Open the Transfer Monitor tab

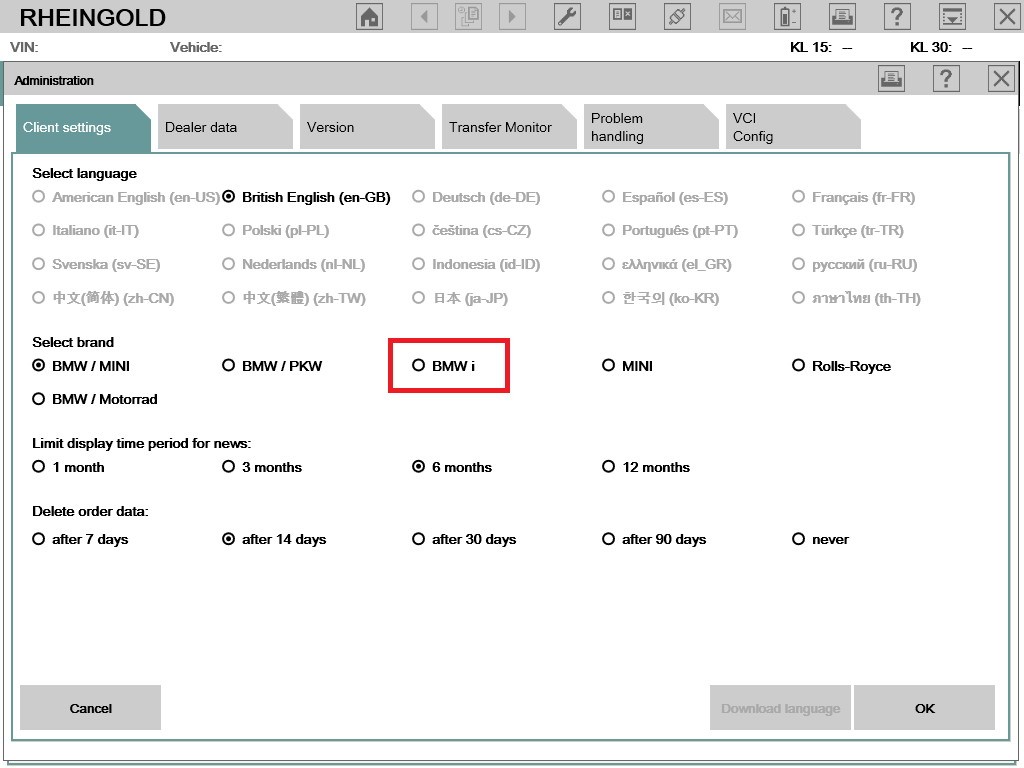coord(509,127)
